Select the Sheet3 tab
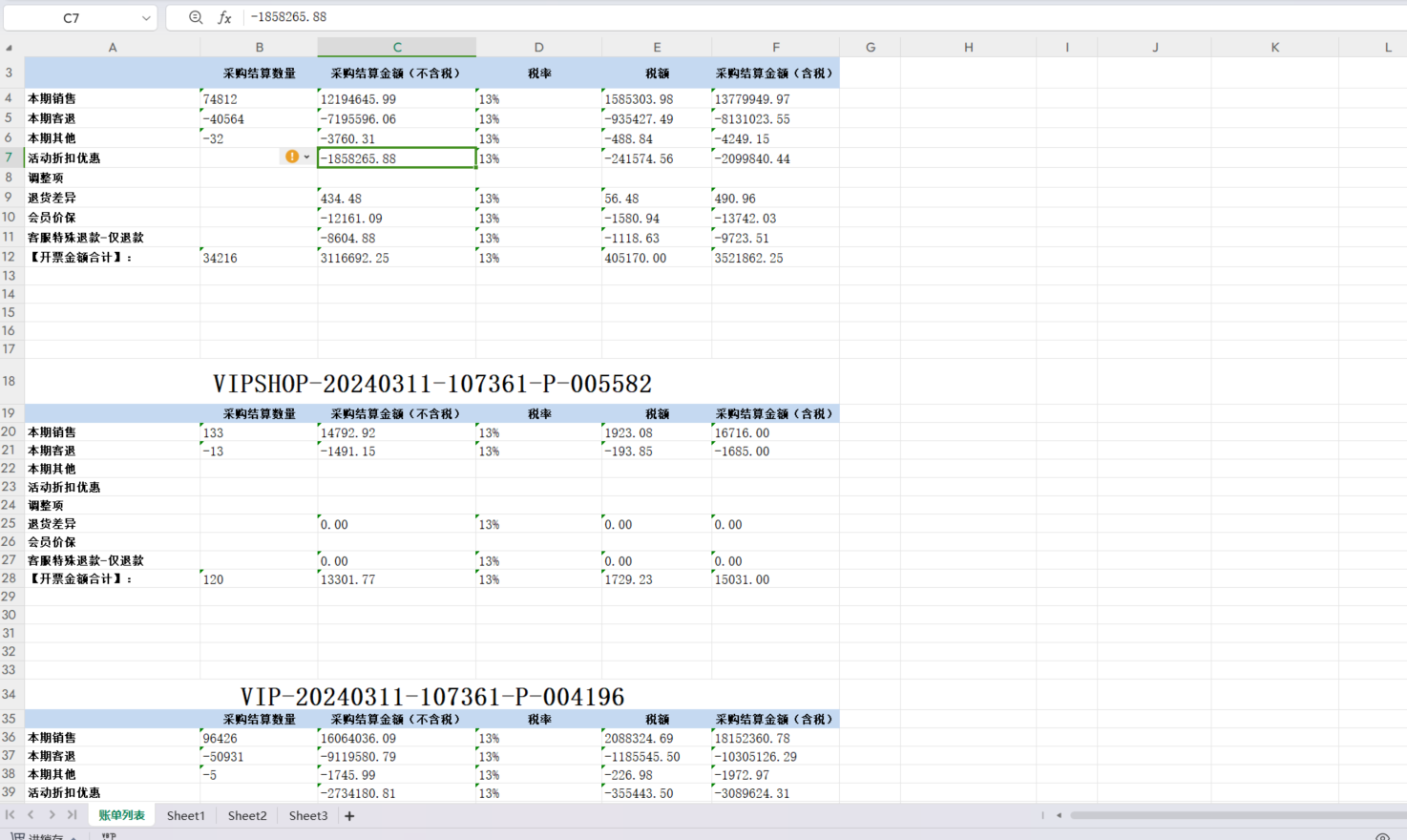The width and height of the screenshot is (1407, 840). click(x=308, y=816)
